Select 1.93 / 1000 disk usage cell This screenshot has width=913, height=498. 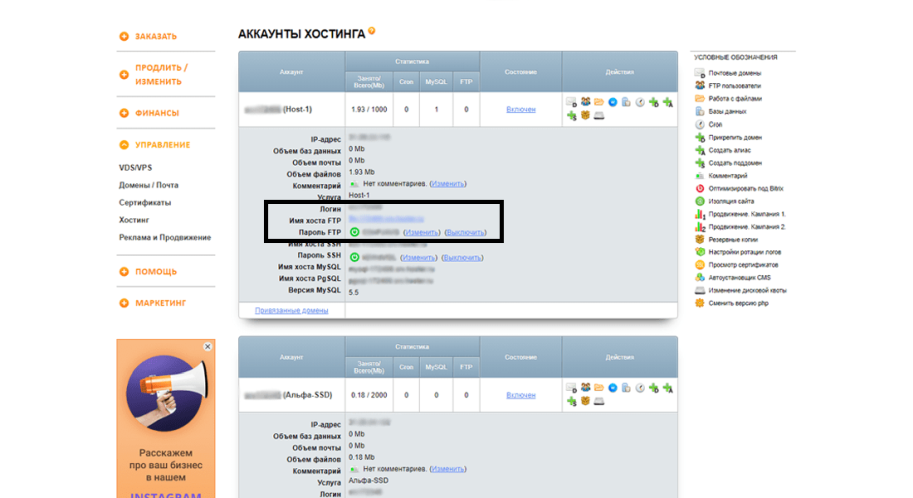(369, 110)
